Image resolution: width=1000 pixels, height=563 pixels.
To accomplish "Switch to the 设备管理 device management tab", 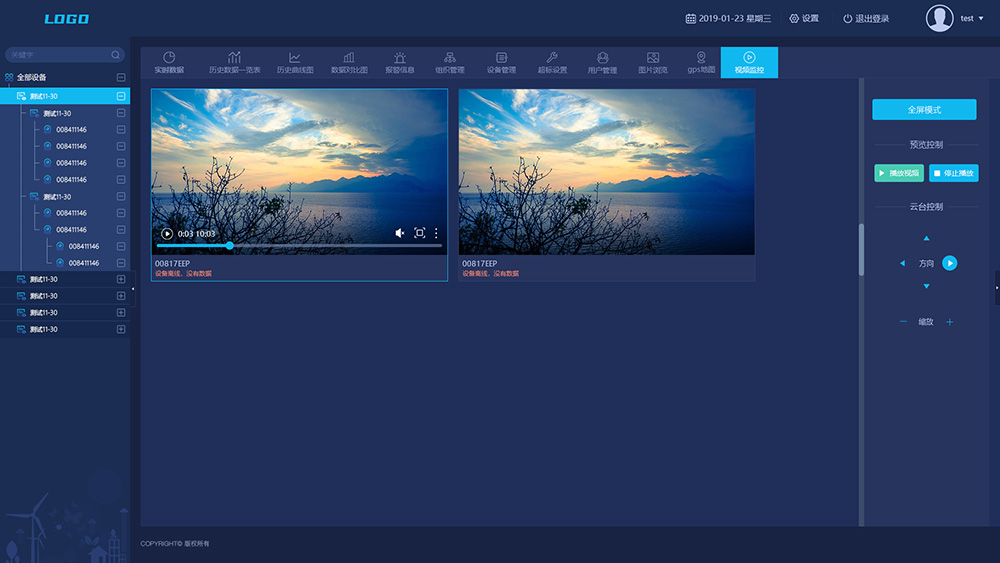I will 501,62.
